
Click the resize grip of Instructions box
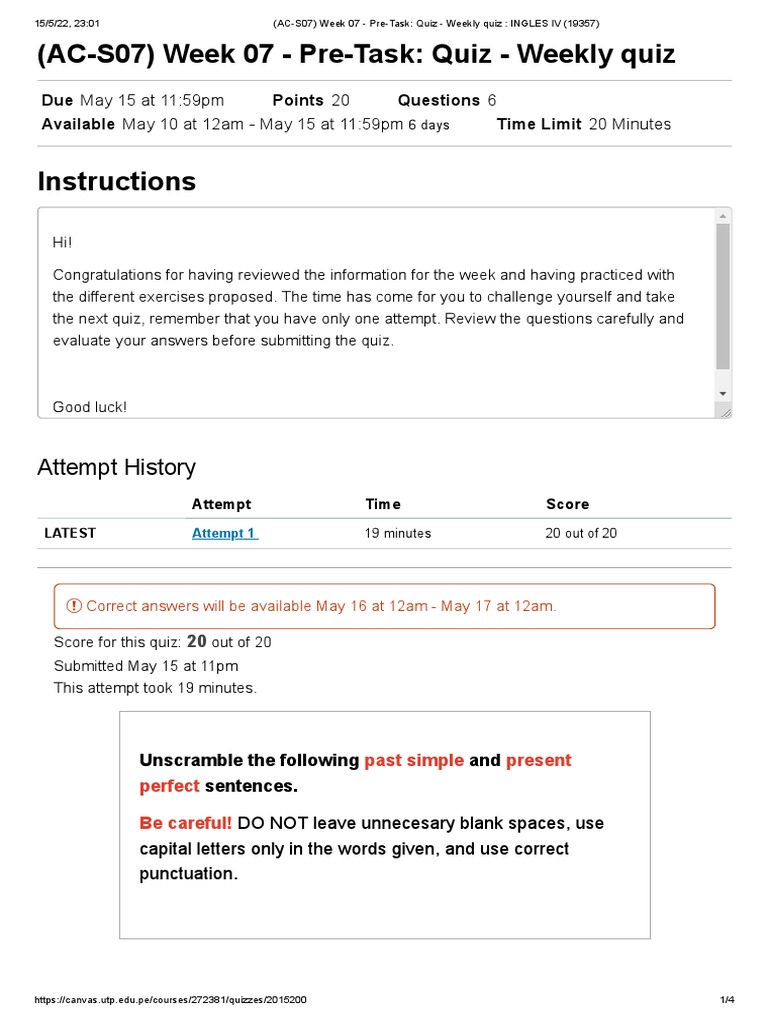[726, 412]
